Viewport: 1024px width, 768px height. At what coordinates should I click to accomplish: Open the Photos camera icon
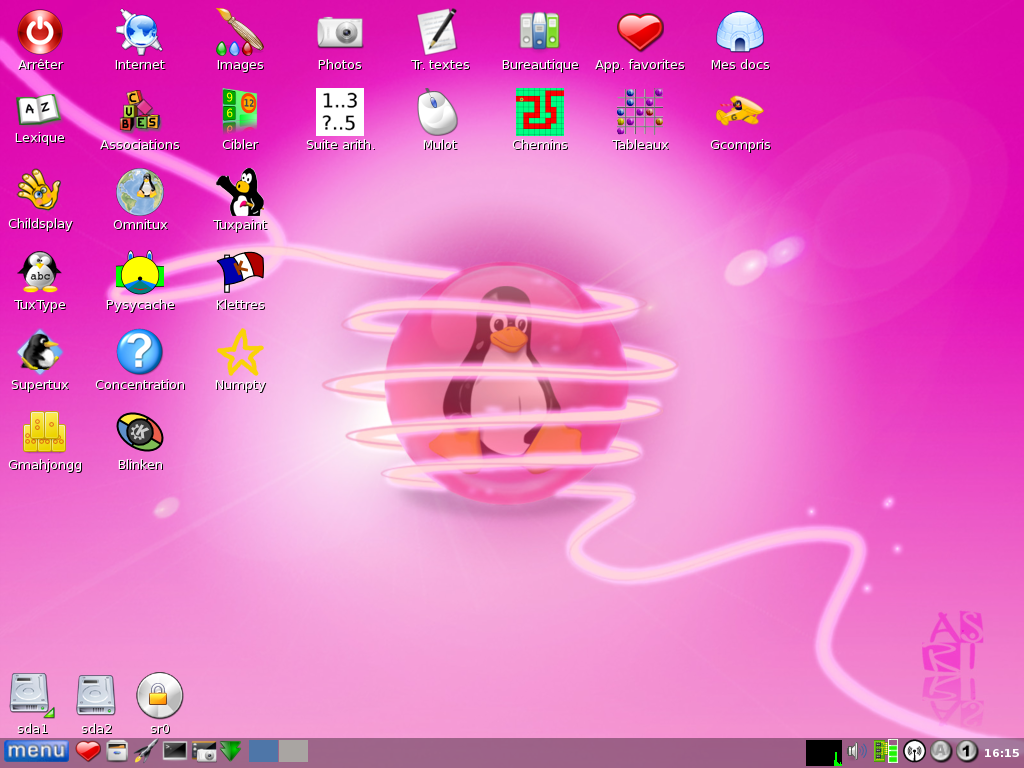click(x=340, y=32)
